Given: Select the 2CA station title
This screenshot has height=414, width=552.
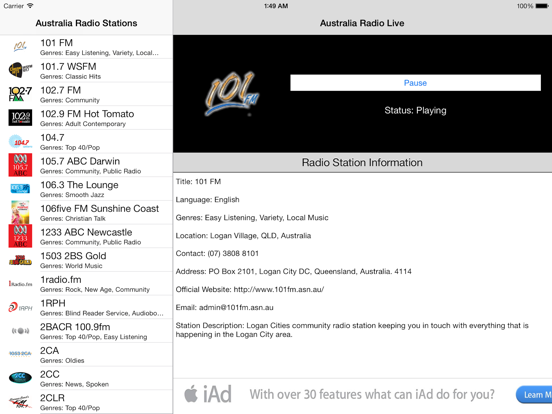Looking at the screenshot, I should click(49, 350).
